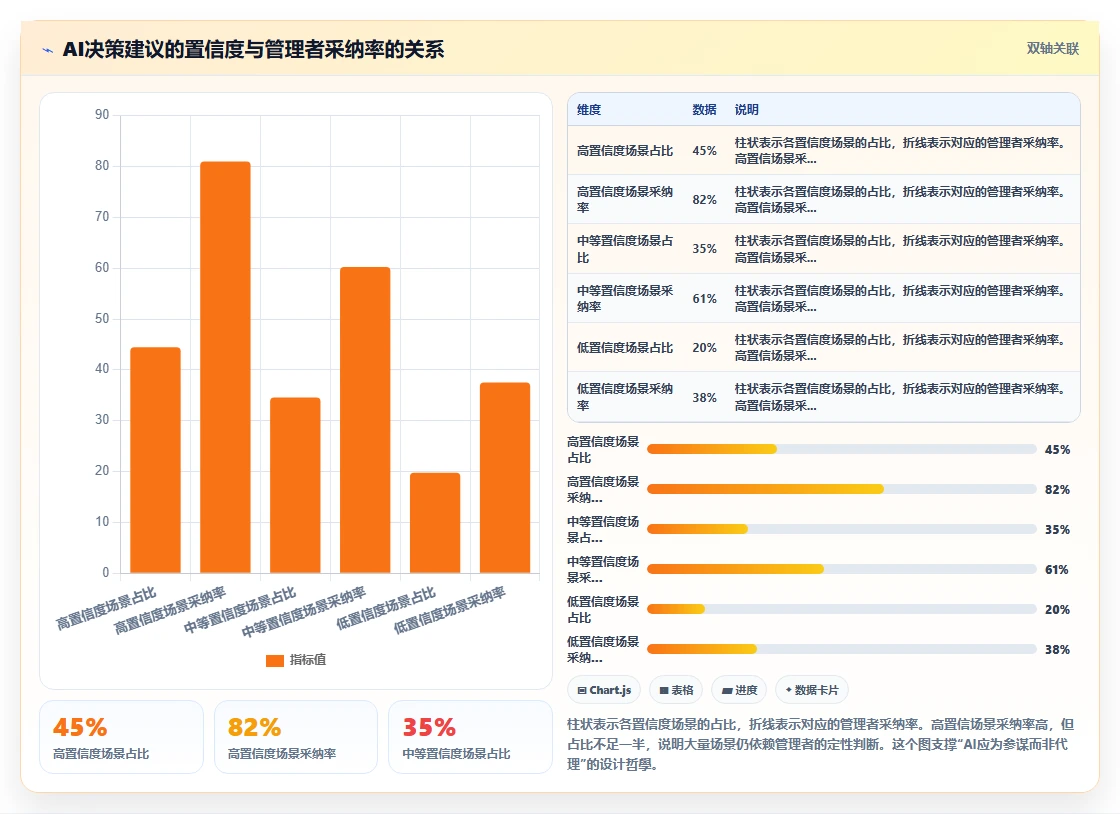Click y-axis label 90

click(x=102, y=114)
